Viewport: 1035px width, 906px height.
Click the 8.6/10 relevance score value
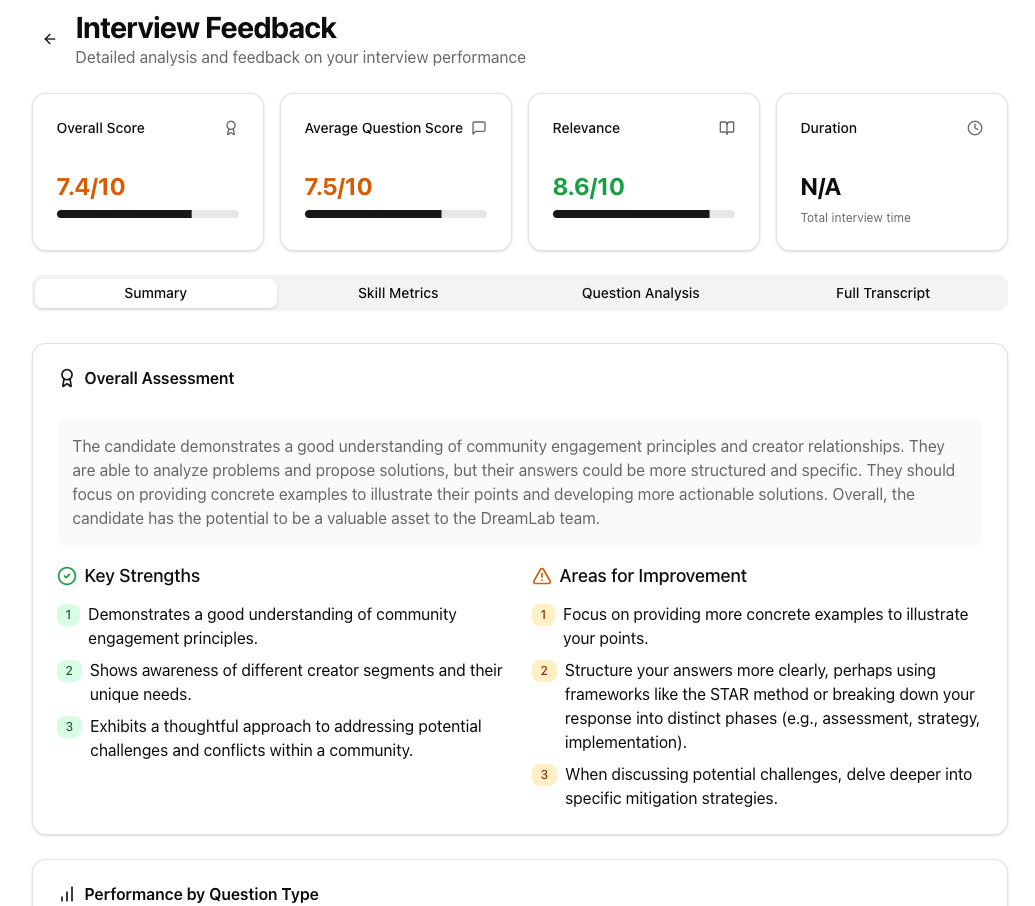589,186
